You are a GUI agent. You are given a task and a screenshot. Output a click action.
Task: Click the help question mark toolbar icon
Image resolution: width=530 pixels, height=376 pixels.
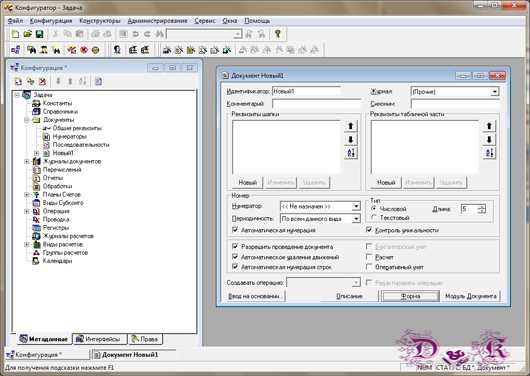click(278, 34)
